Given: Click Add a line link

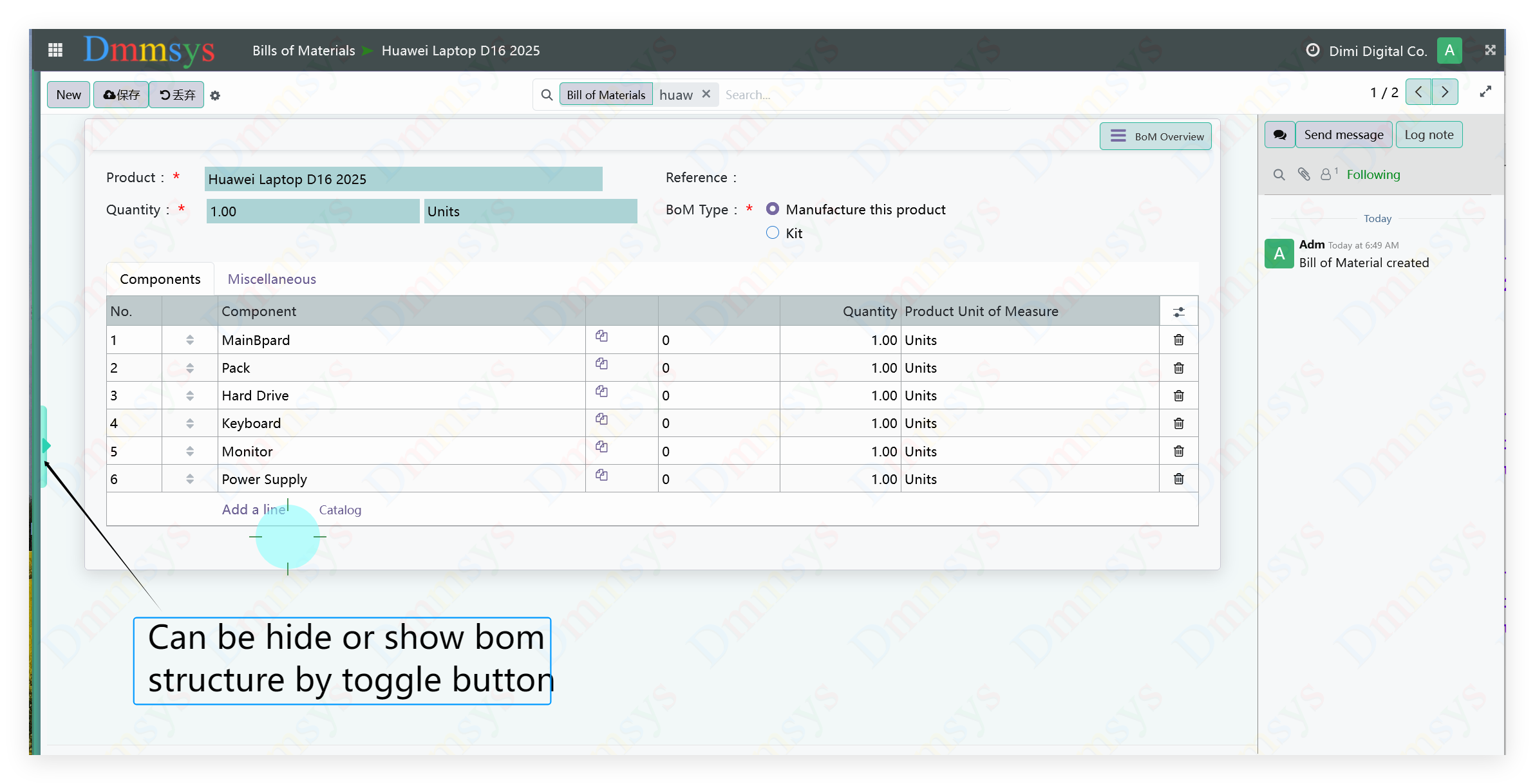Looking at the screenshot, I should (254, 509).
